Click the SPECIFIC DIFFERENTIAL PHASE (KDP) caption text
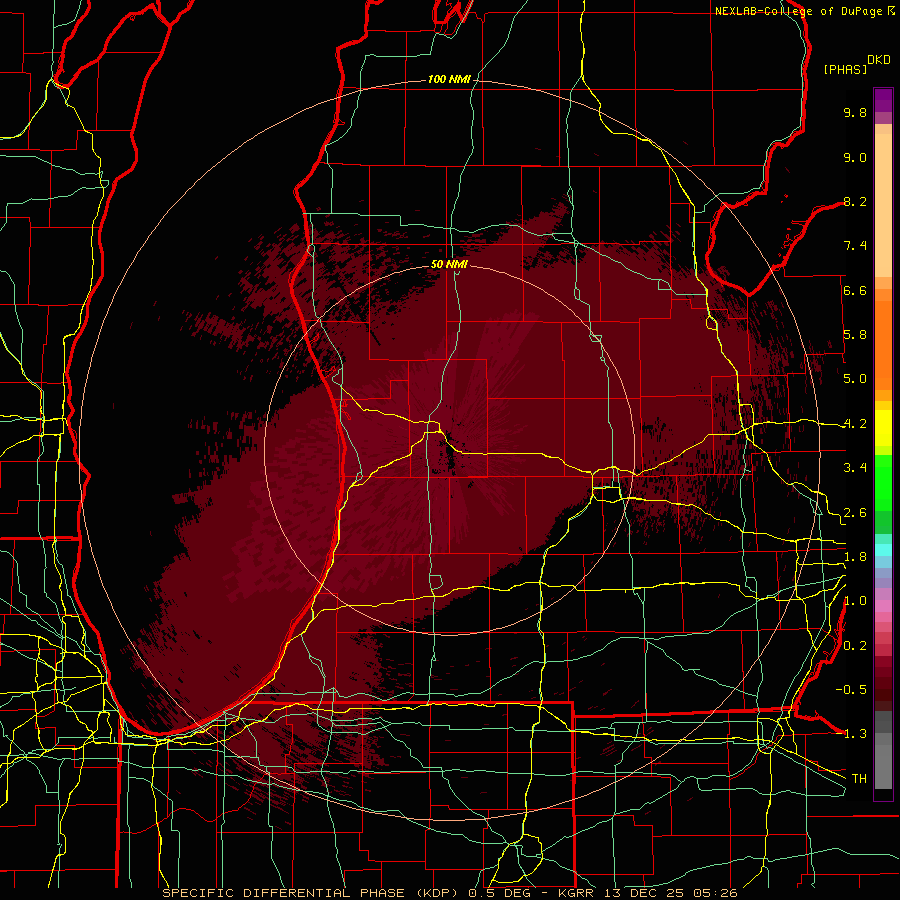This screenshot has width=900, height=900. [312, 893]
